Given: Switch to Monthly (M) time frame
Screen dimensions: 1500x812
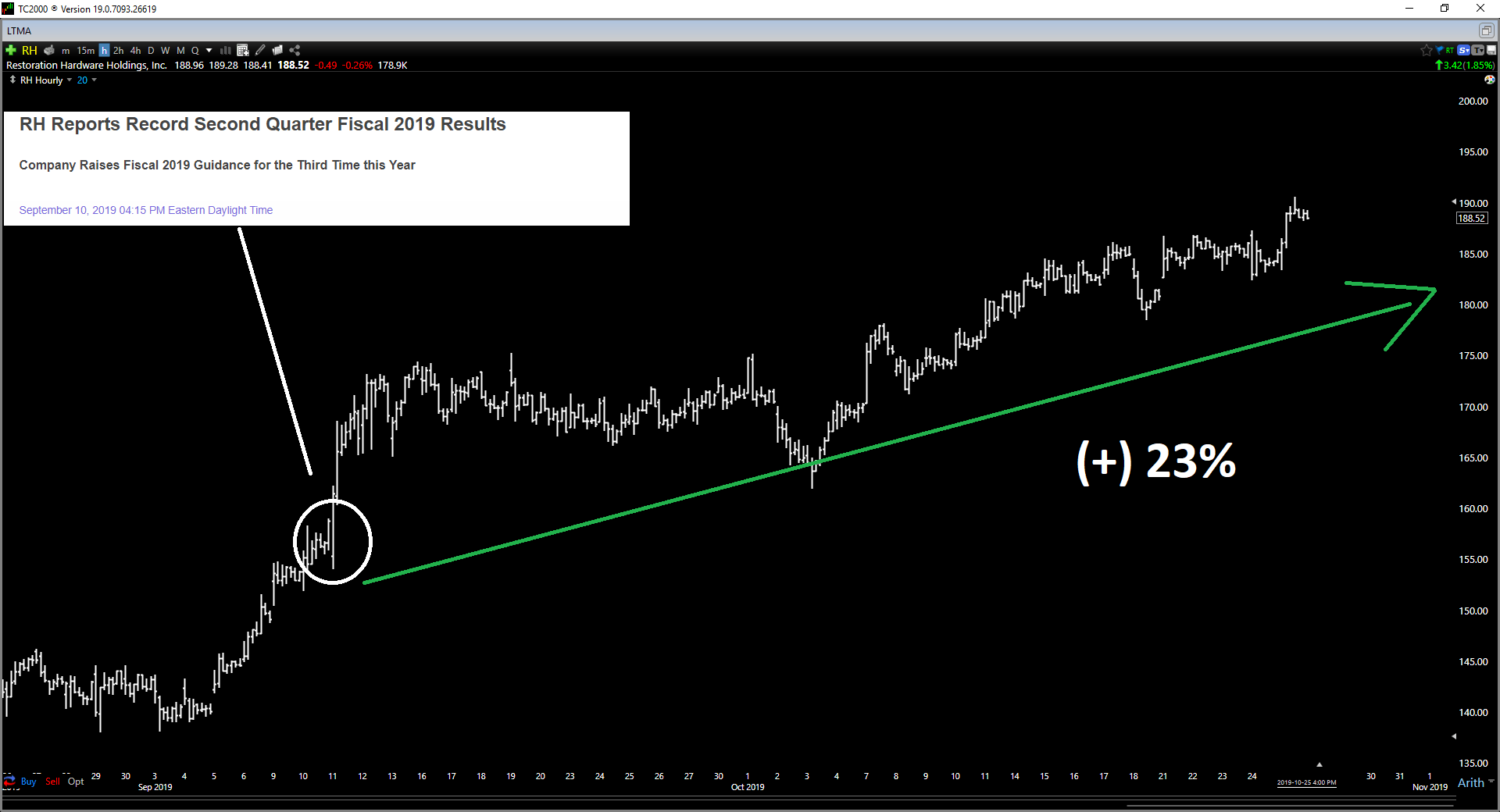Looking at the screenshot, I should (180, 51).
